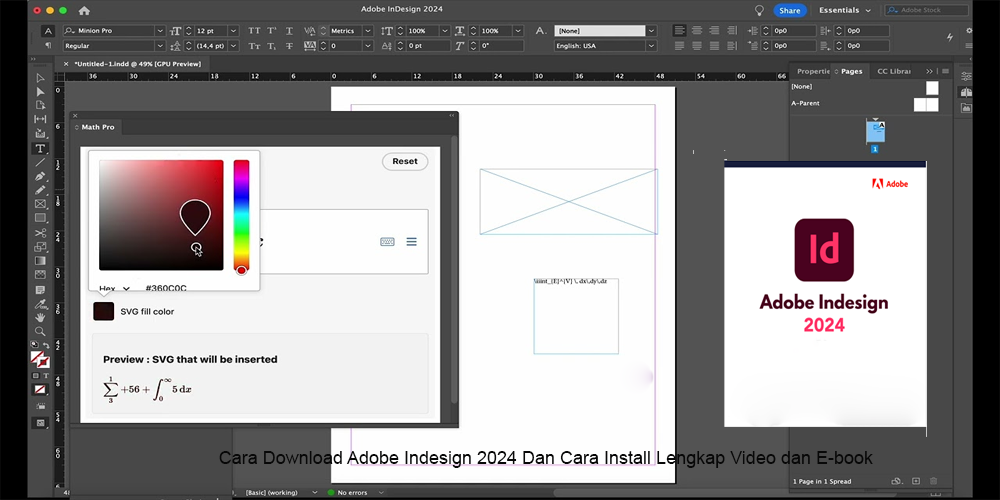The image size is (1000, 500).
Task: Select the Scissors tool
Action: pyautogui.click(x=40, y=233)
